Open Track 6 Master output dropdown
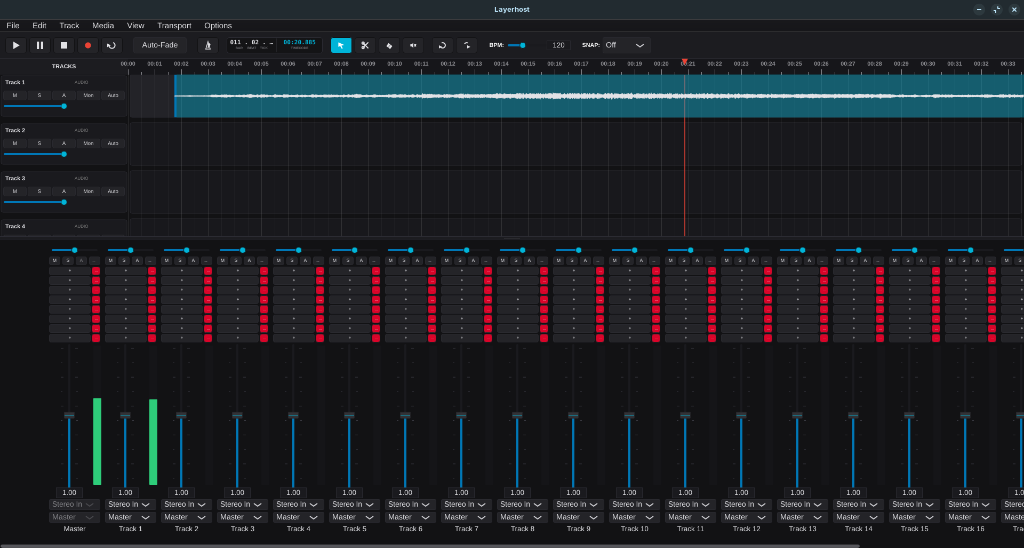1024x548 pixels. point(410,517)
